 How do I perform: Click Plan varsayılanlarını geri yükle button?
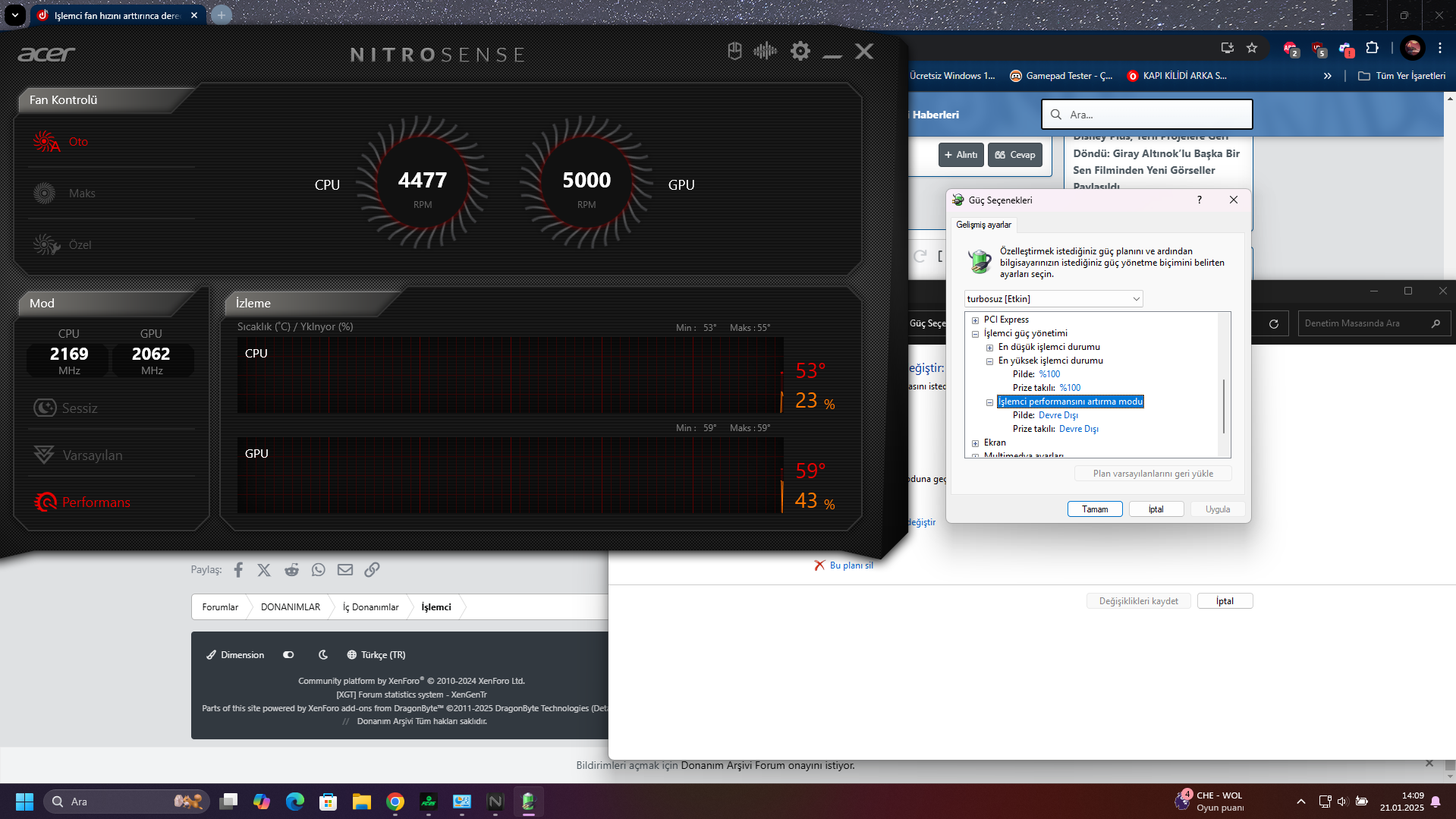click(1153, 474)
